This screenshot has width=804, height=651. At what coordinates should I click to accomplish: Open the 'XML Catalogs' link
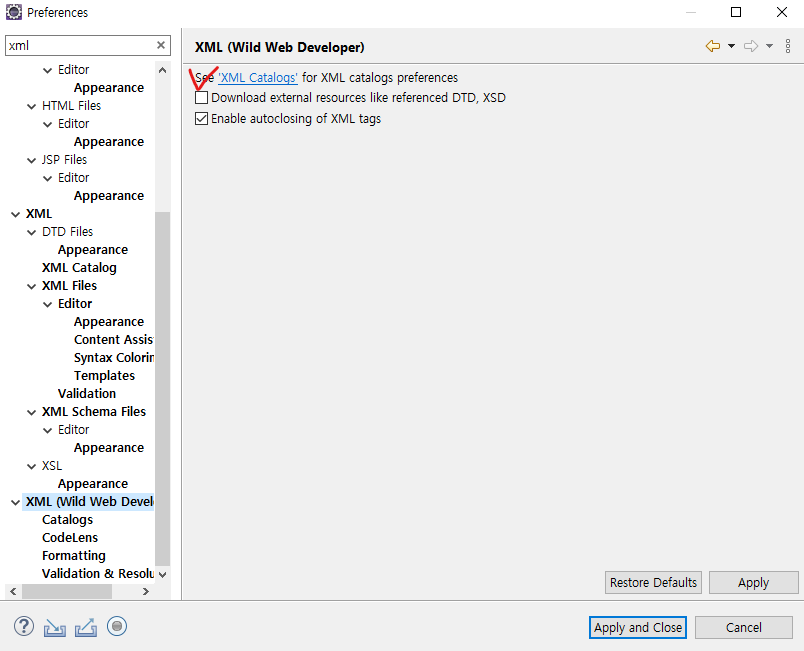tap(258, 77)
